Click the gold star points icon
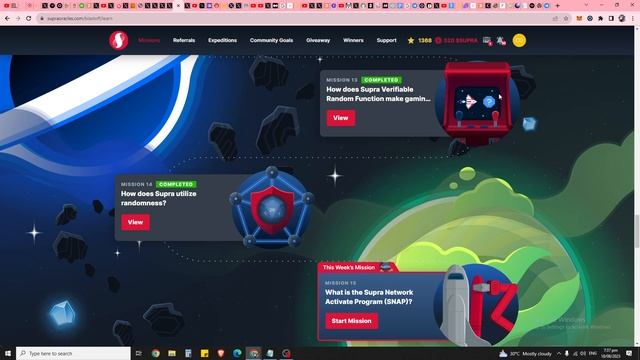640x360 pixels. [411, 40]
